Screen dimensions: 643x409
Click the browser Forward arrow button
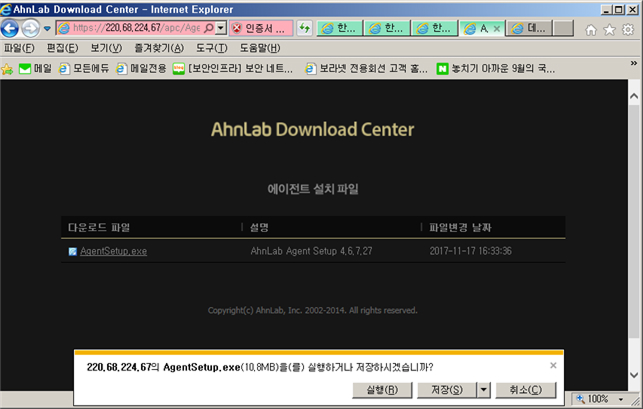click(30, 28)
